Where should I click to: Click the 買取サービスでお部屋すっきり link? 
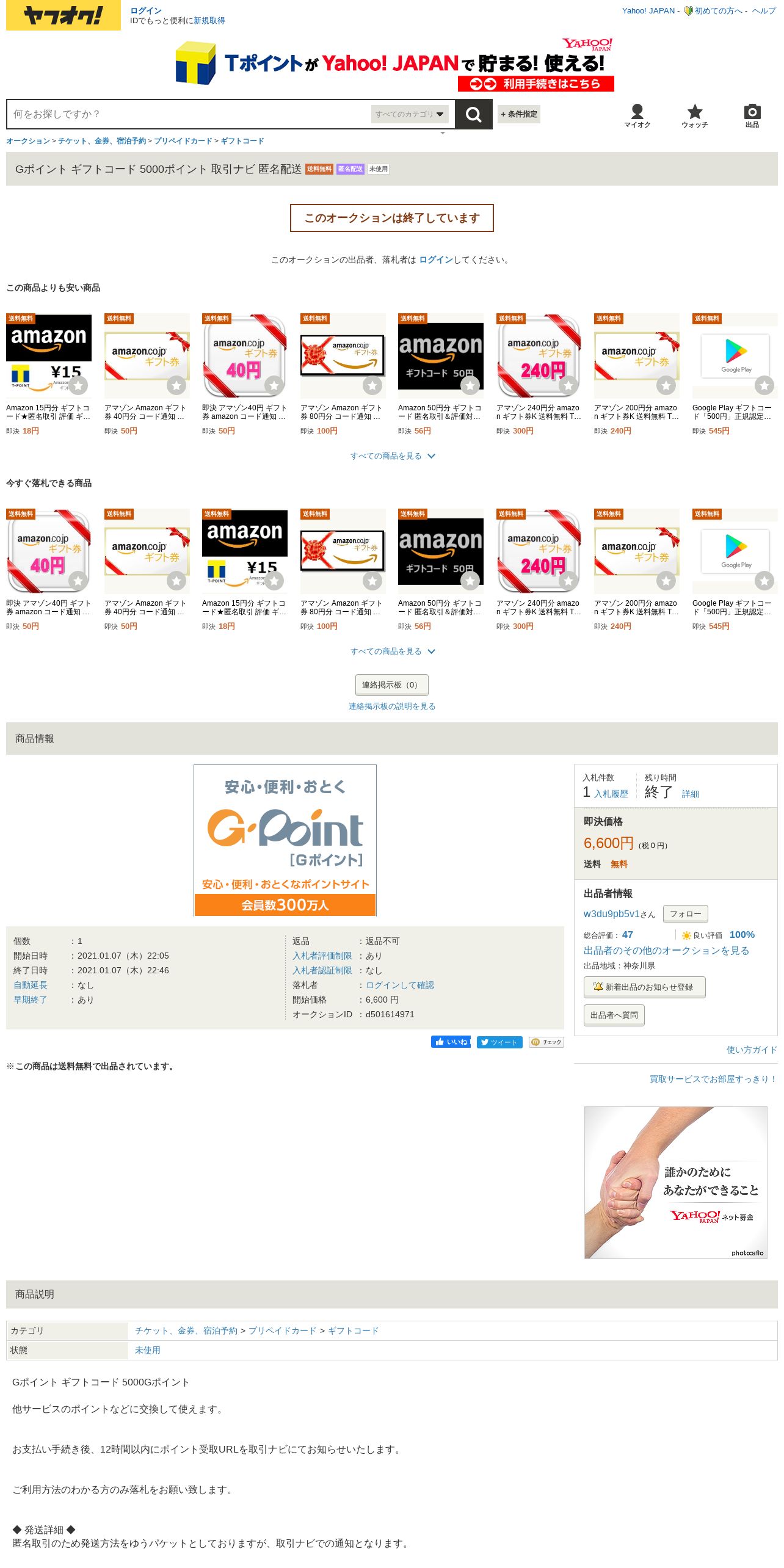[713, 1079]
